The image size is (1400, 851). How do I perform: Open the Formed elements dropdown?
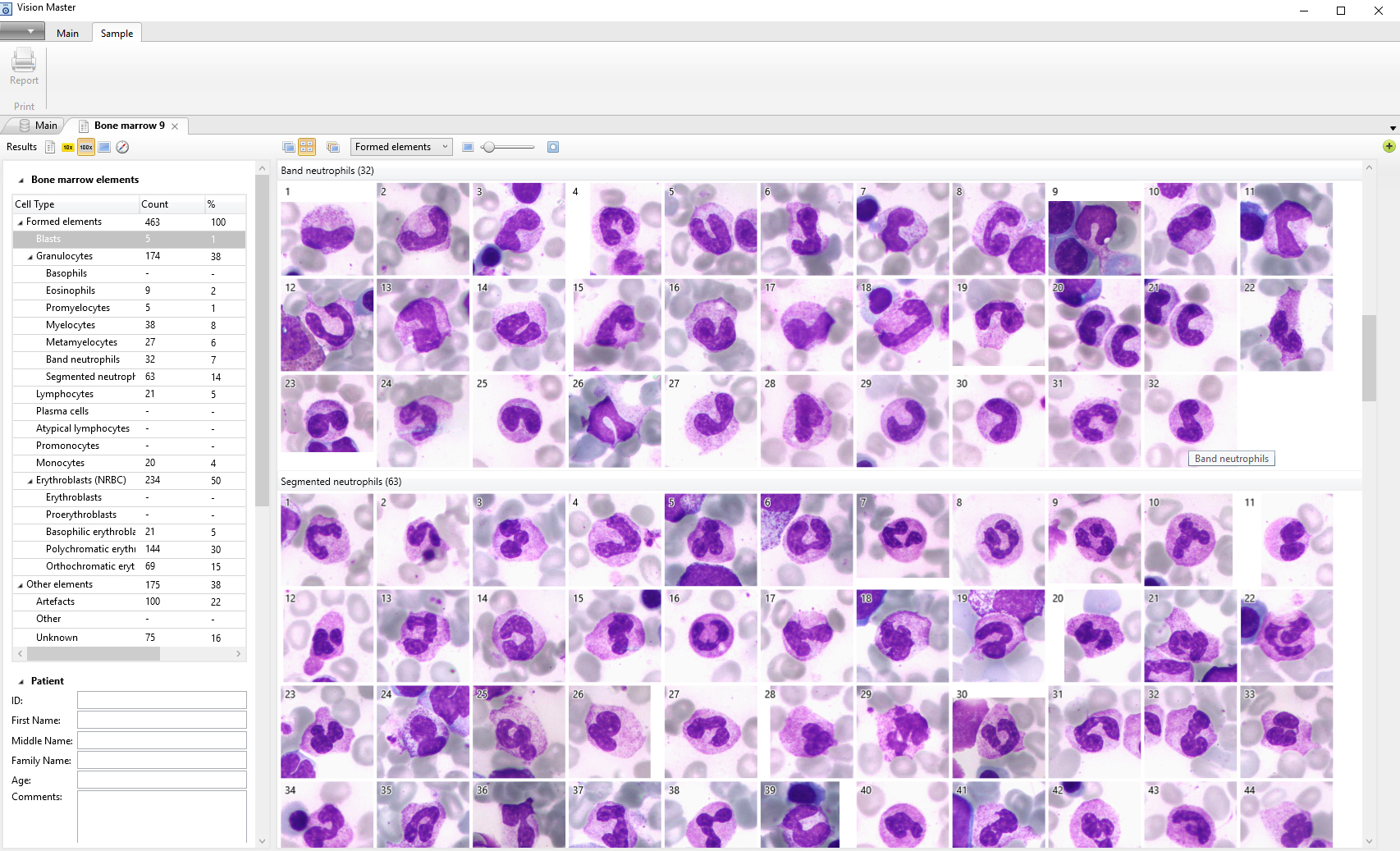401,147
